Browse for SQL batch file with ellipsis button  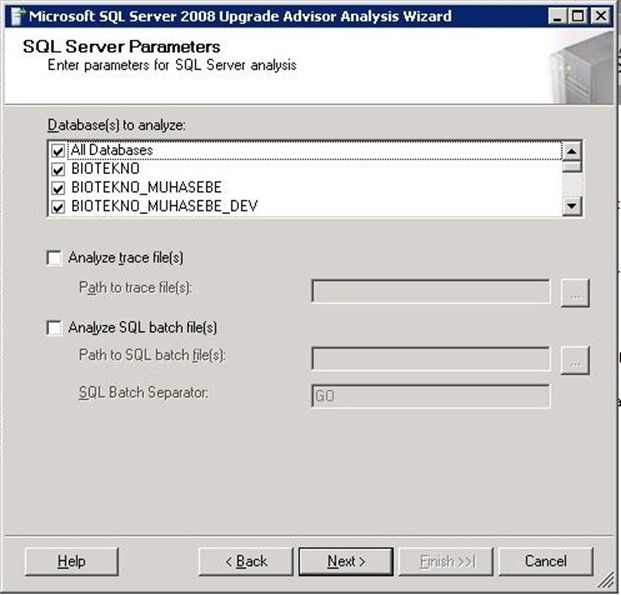click(x=575, y=360)
